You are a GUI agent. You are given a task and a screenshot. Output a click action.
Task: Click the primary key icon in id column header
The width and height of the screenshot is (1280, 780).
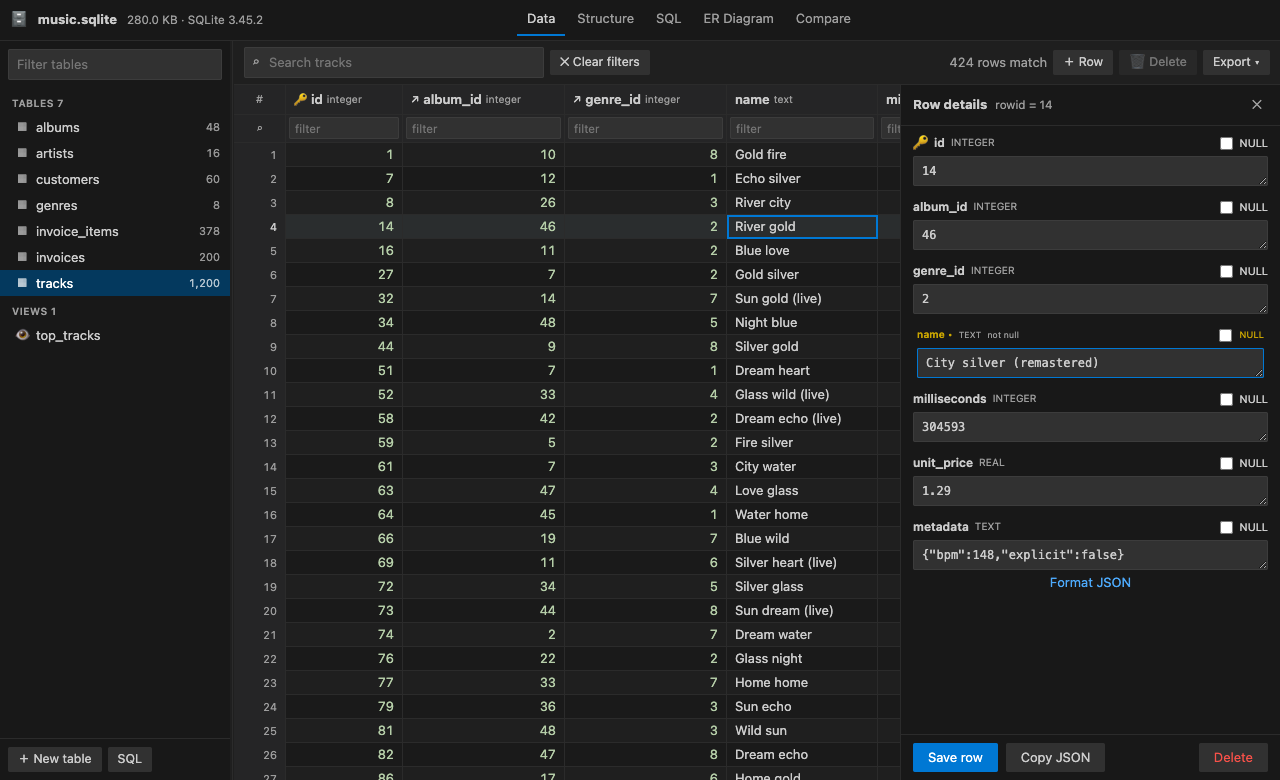tap(300, 99)
